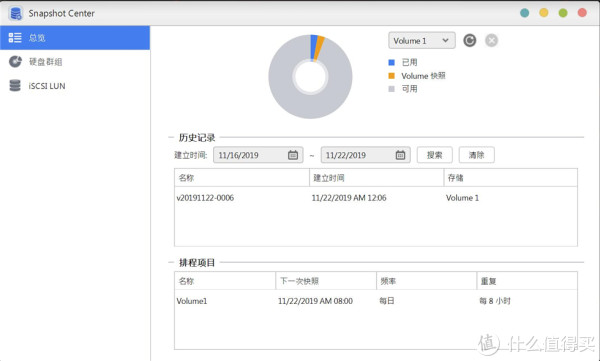Open the end date calendar picker
600x361 pixels.
(400, 155)
